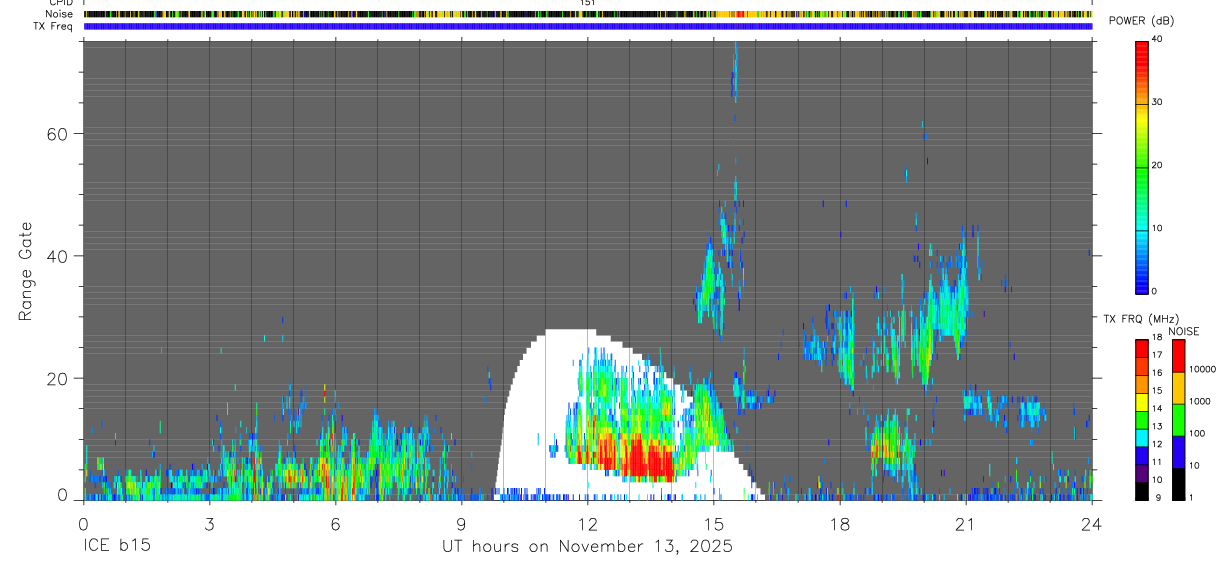Click the POWER (dB) color bar
The image size is (1228, 567).
coord(1142,166)
